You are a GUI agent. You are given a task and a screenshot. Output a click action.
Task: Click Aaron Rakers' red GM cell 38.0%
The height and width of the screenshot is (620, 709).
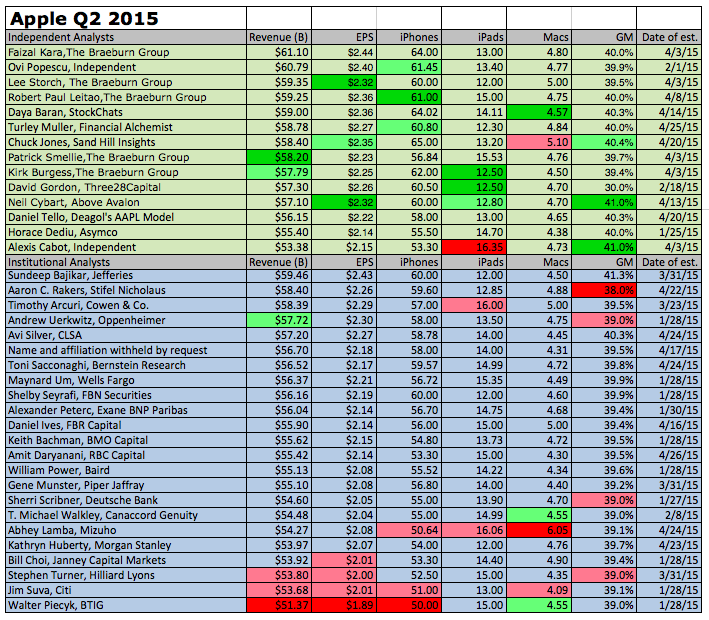click(x=605, y=291)
